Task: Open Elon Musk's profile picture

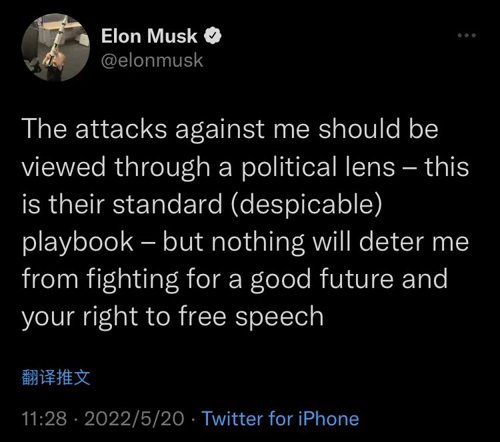Action: point(55,48)
